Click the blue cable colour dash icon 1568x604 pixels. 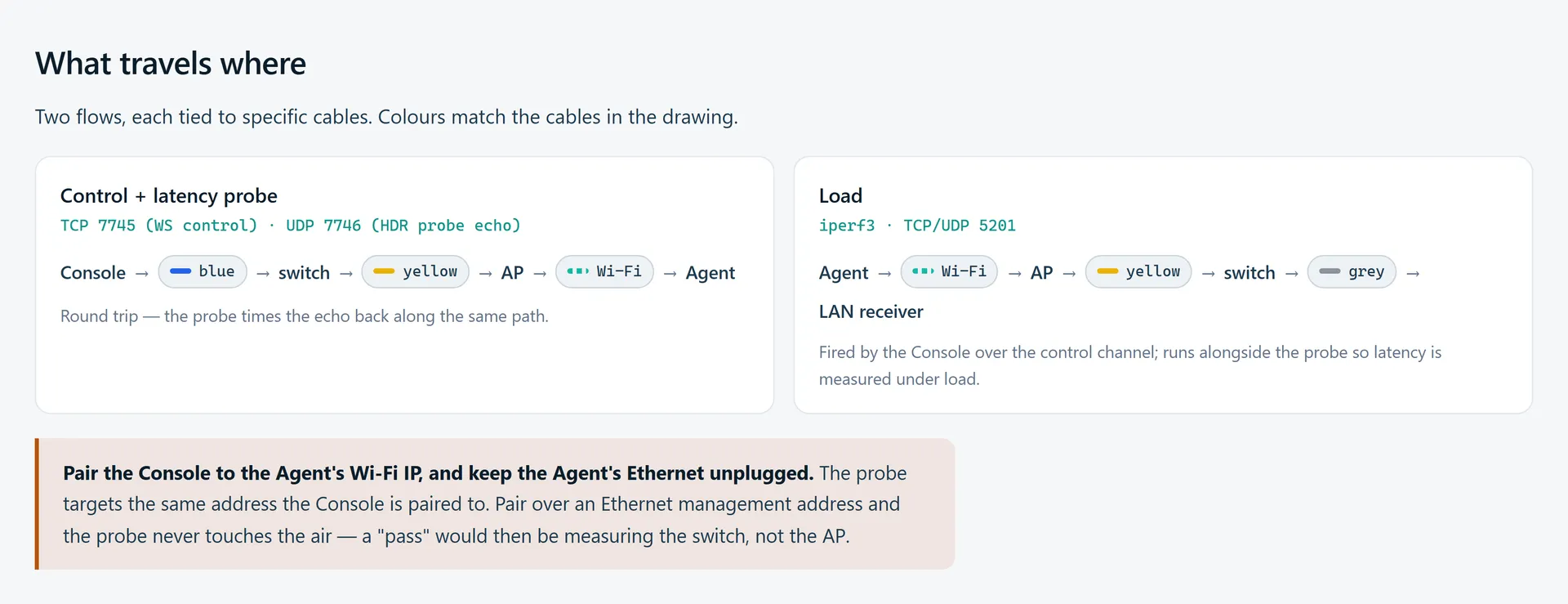(180, 271)
